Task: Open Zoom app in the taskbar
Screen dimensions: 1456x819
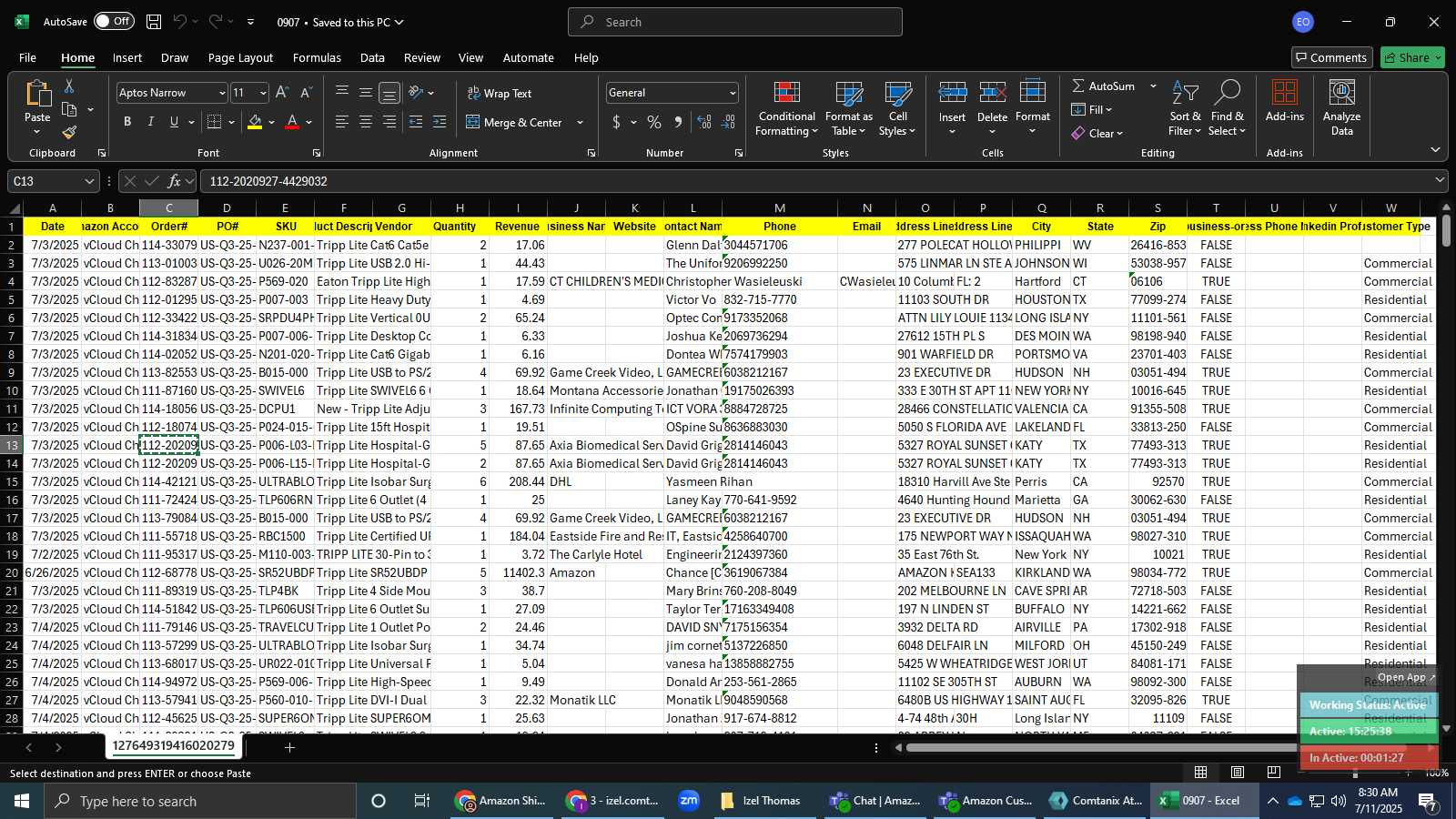Action: coord(689,801)
